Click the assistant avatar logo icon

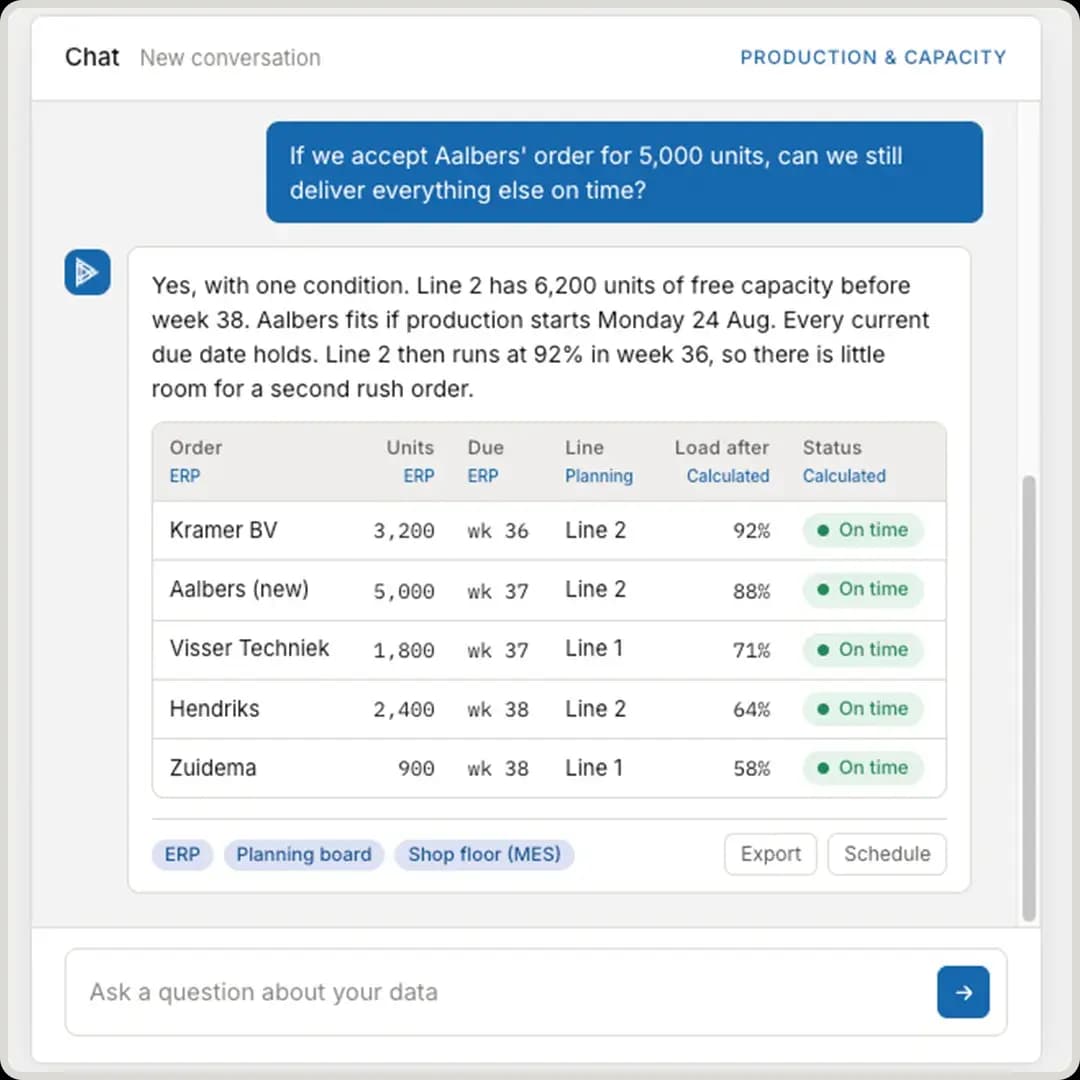[87, 272]
